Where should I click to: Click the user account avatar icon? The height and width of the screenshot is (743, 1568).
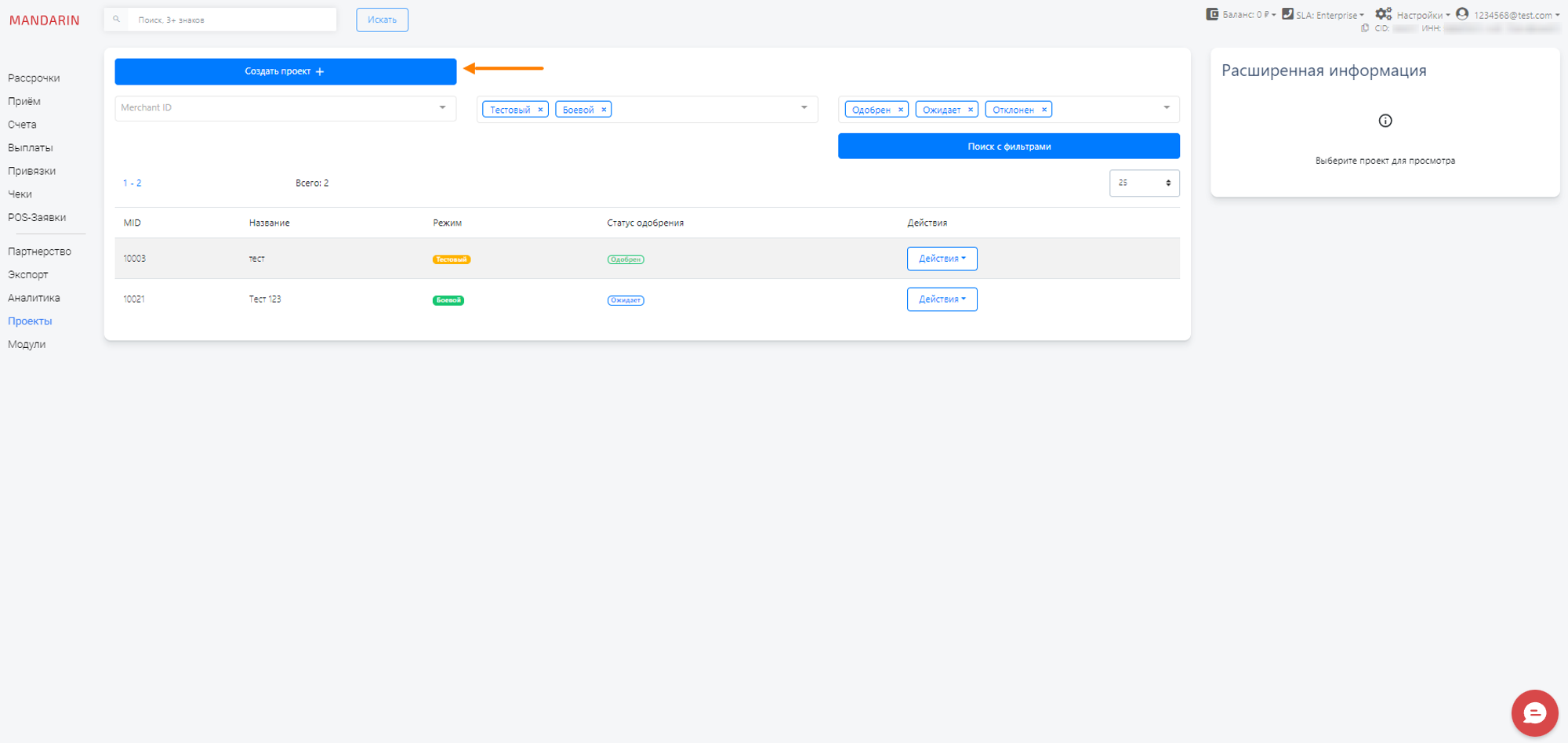(1462, 14)
